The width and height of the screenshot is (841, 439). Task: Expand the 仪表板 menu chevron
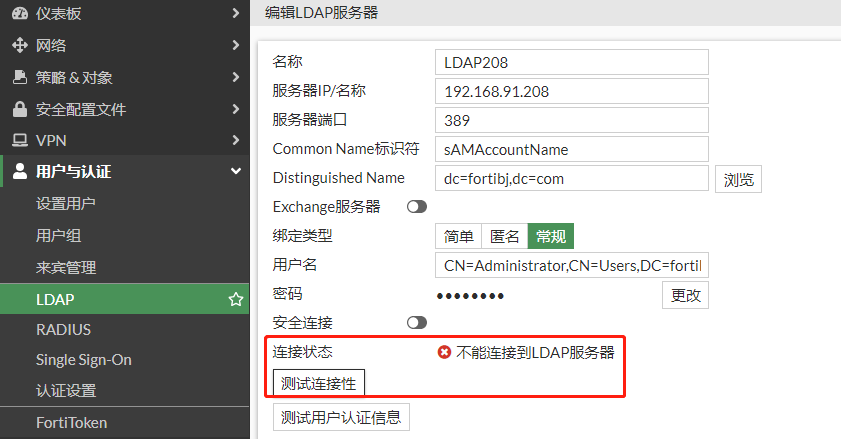(x=235, y=13)
